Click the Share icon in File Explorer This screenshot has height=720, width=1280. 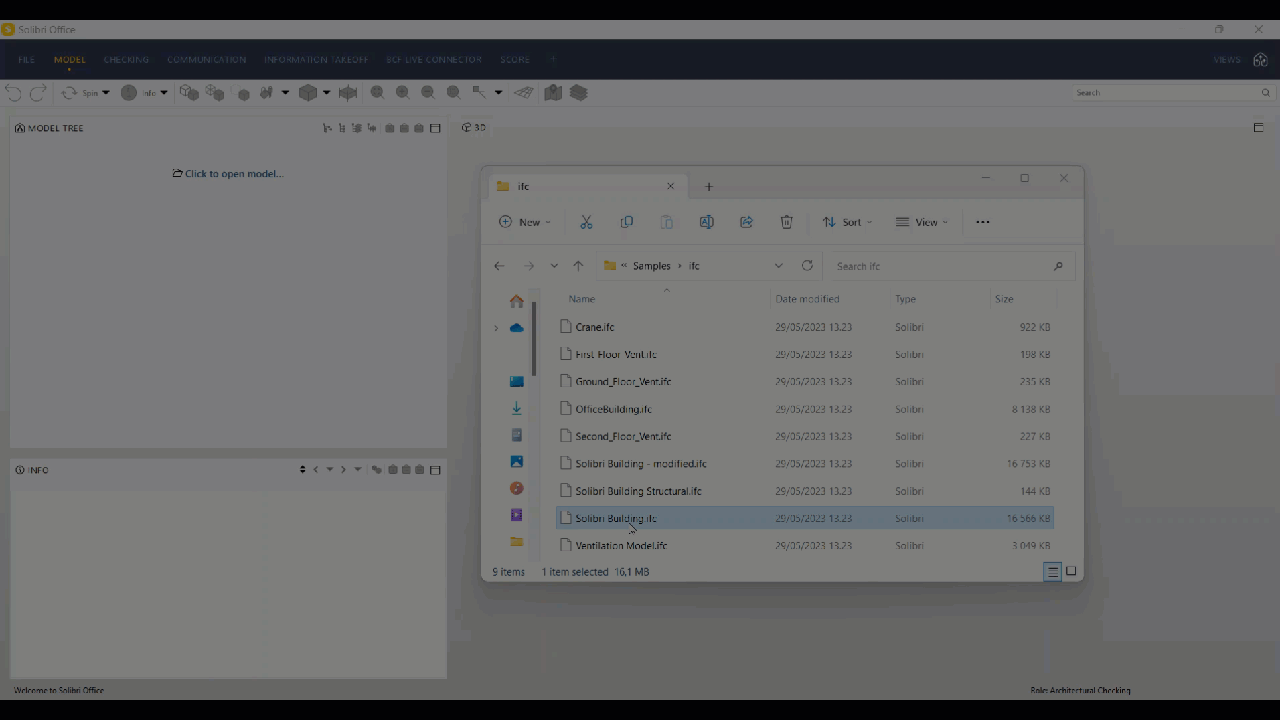click(747, 222)
